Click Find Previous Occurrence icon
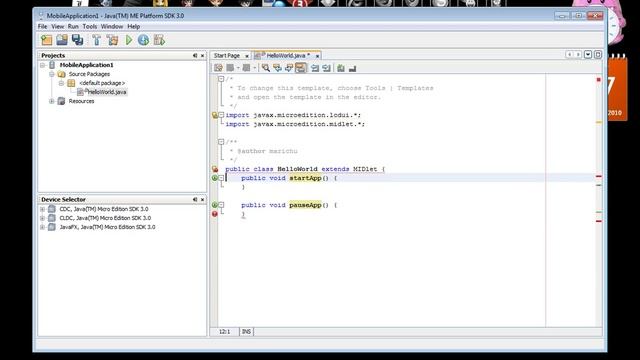The image size is (640, 360). coord(278,68)
